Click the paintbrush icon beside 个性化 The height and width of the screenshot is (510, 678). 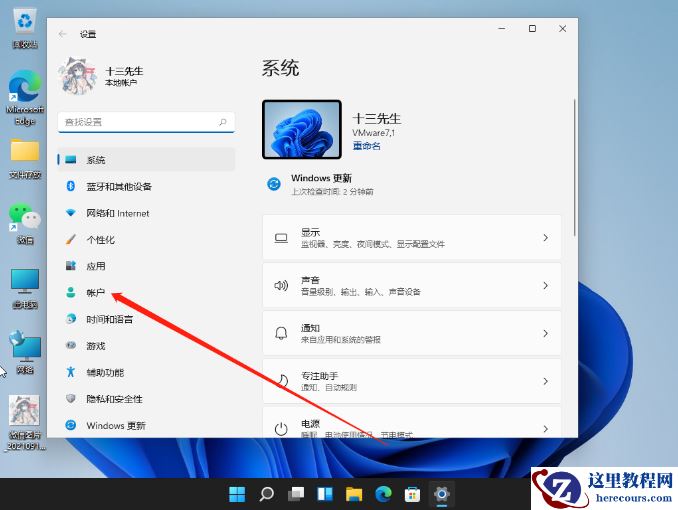(x=71, y=239)
